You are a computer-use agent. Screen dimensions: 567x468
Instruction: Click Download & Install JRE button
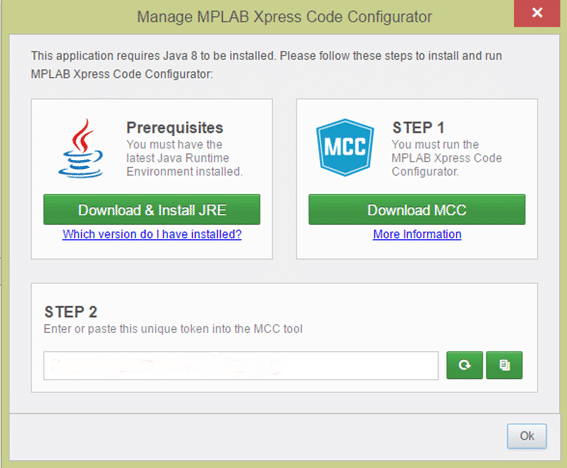tap(152, 209)
